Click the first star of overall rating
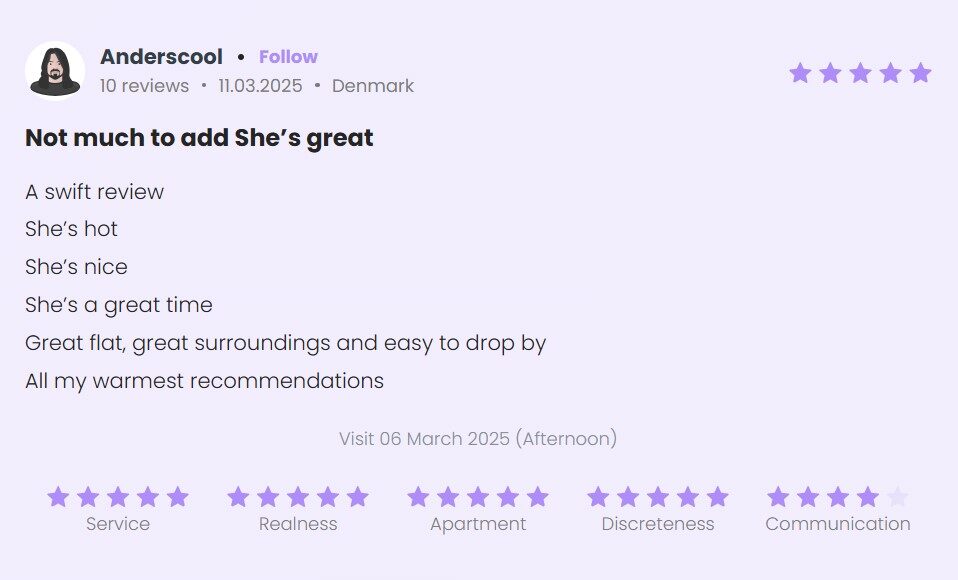958x580 pixels. point(800,73)
